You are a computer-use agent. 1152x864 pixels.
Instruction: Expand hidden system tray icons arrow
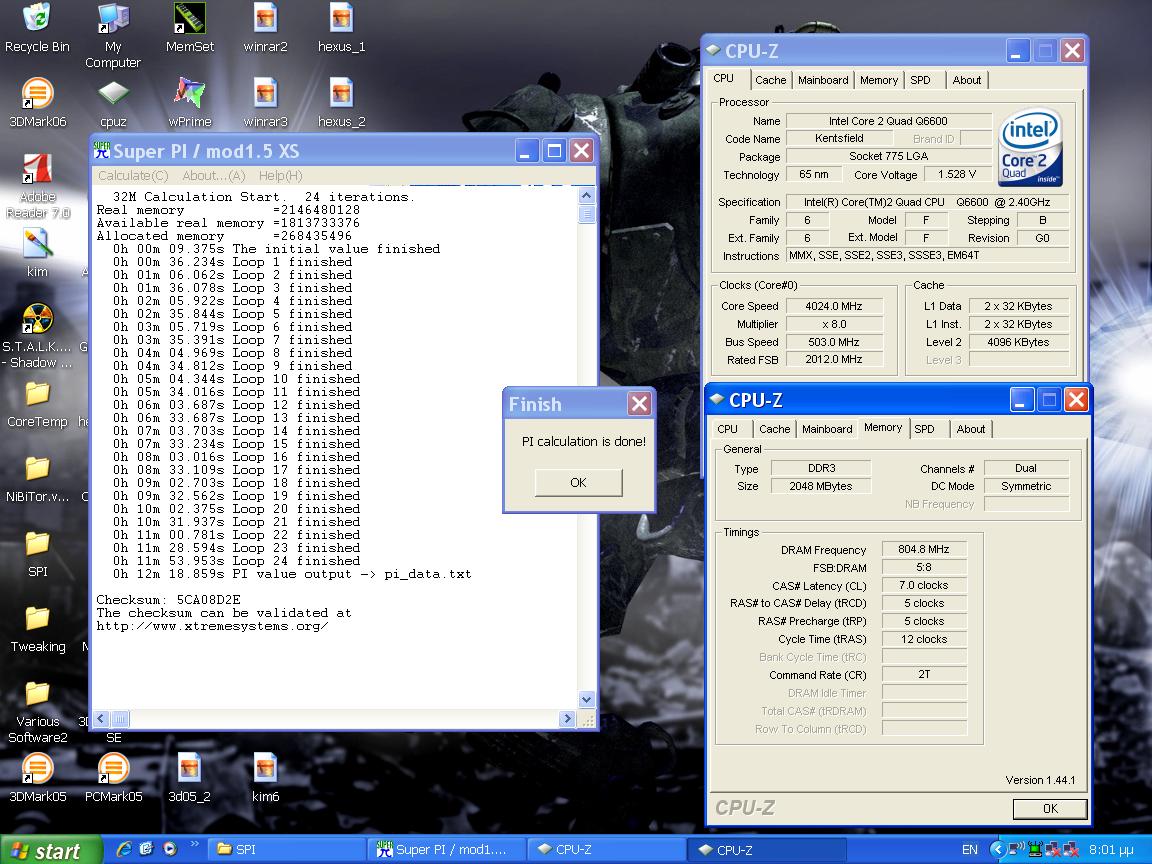(997, 850)
